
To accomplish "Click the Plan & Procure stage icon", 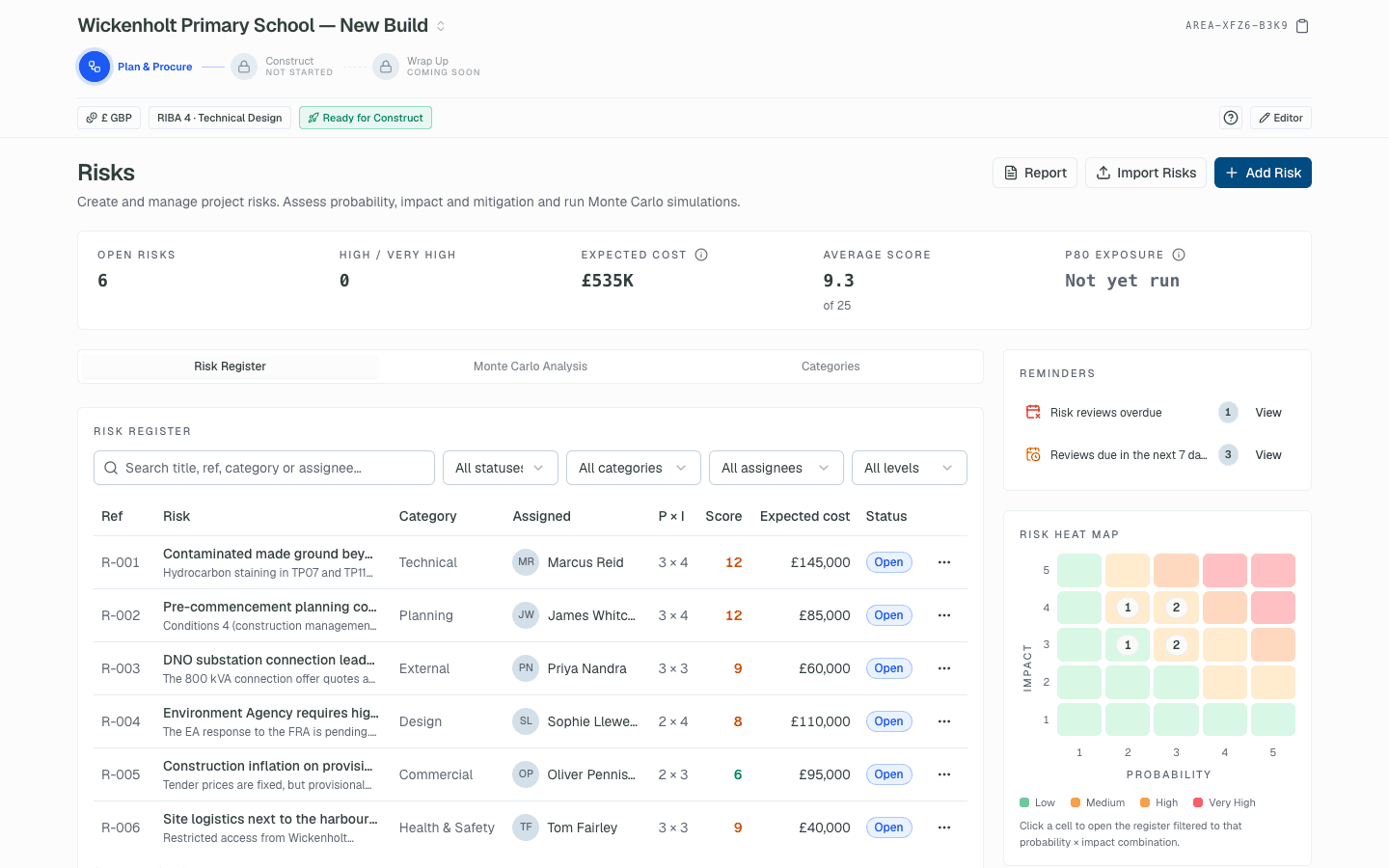I will (94, 67).
